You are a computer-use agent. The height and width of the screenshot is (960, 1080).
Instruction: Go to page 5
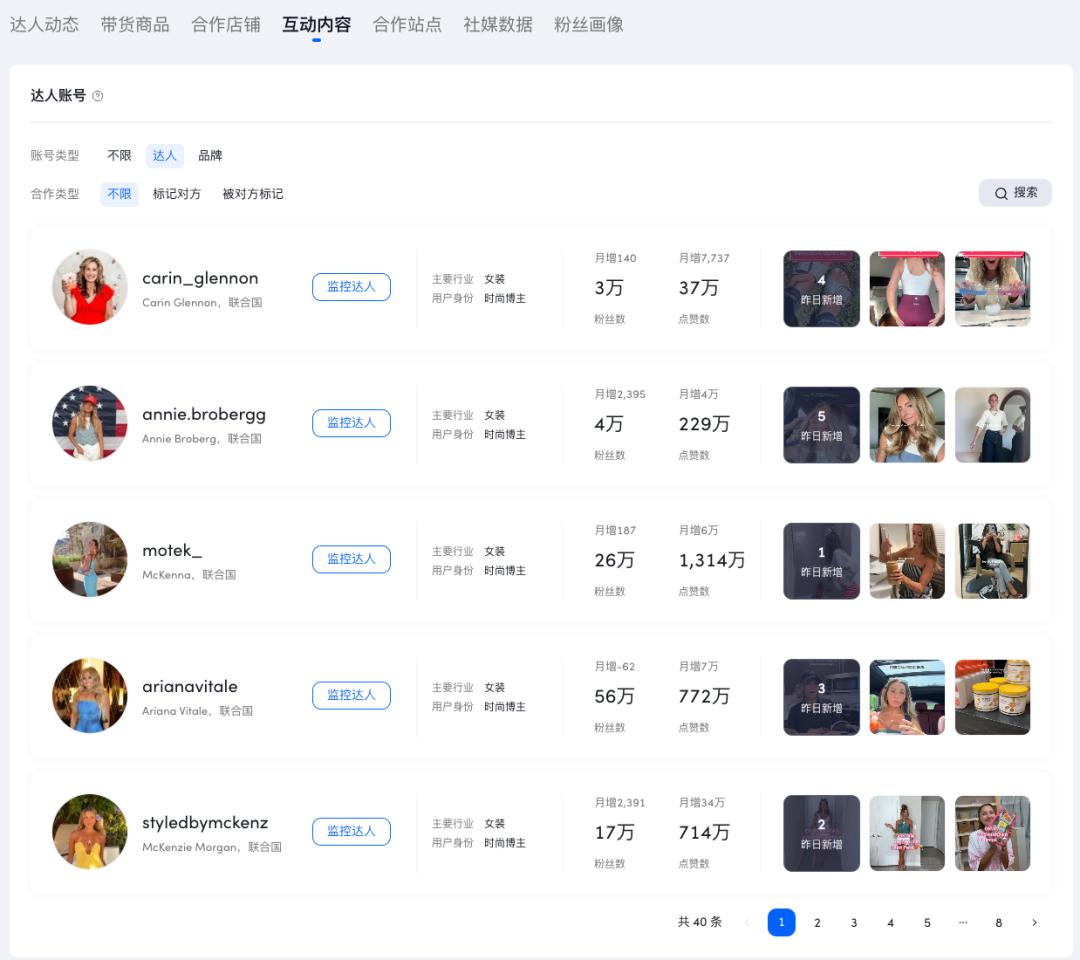point(927,923)
